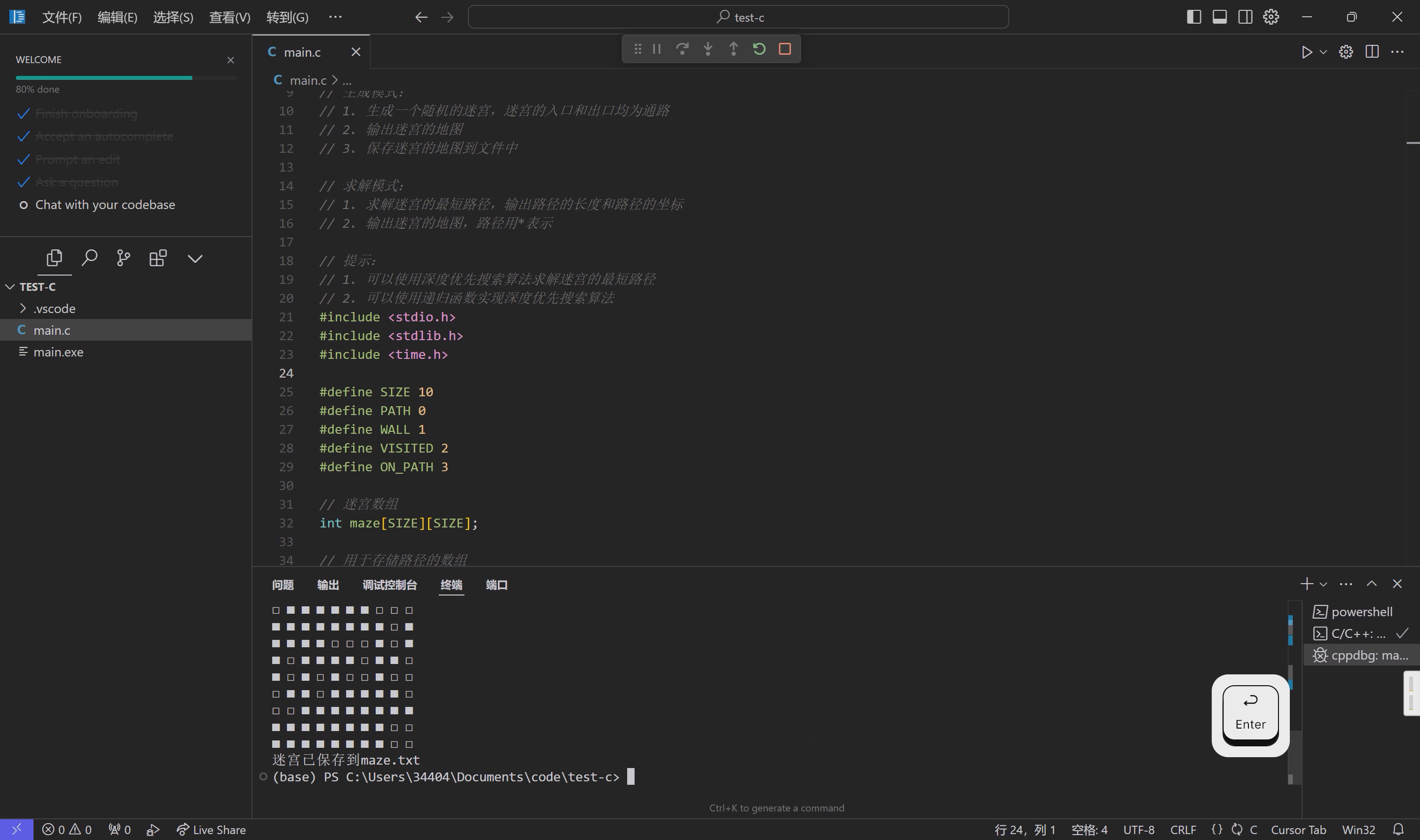This screenshot has width=1420, height=840.
Task: Go back with the navigation arrow
Action: [x=421, y=17]
